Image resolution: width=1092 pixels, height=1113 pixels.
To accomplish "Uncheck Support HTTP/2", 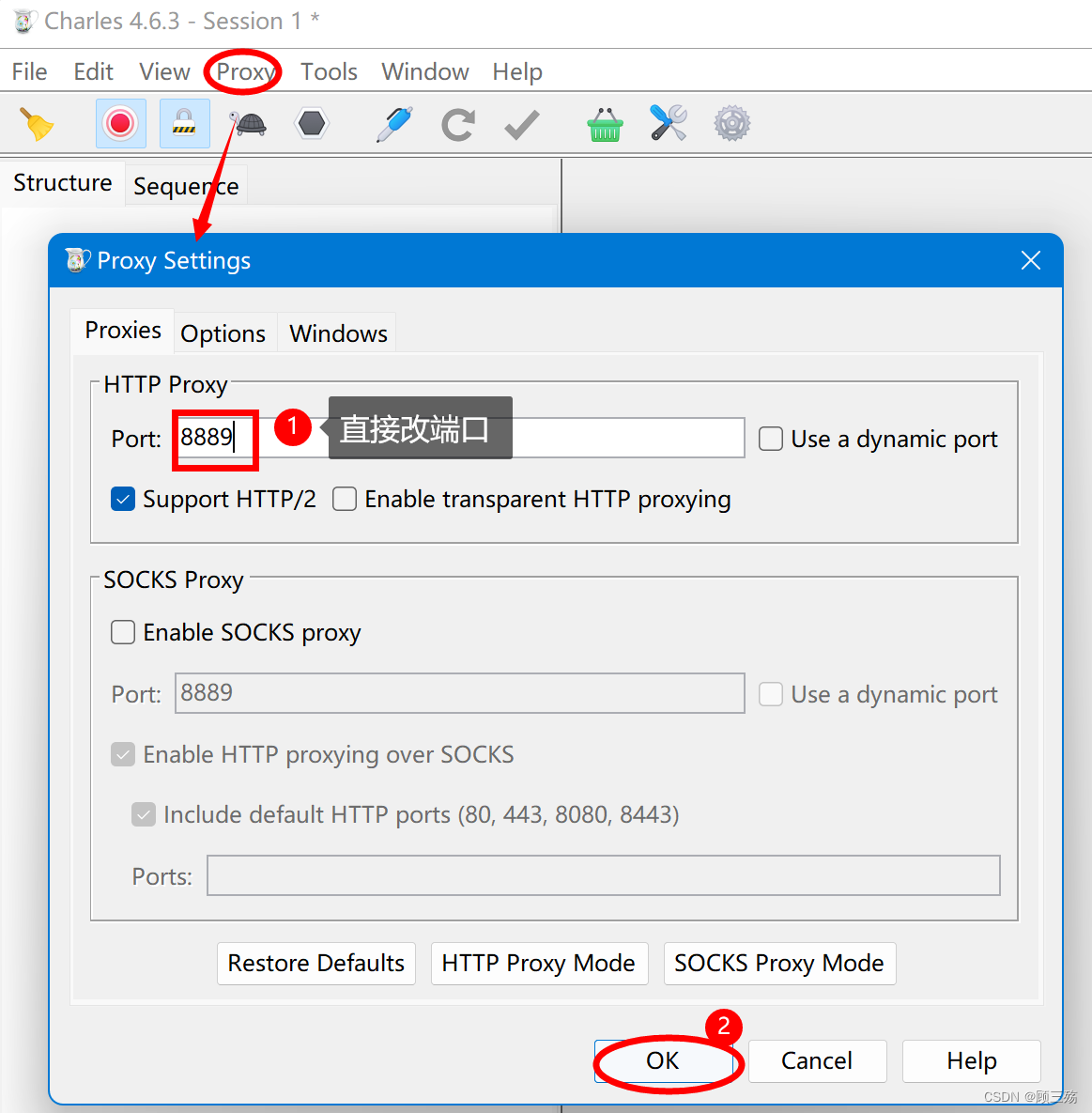I will tap(123, 499).
